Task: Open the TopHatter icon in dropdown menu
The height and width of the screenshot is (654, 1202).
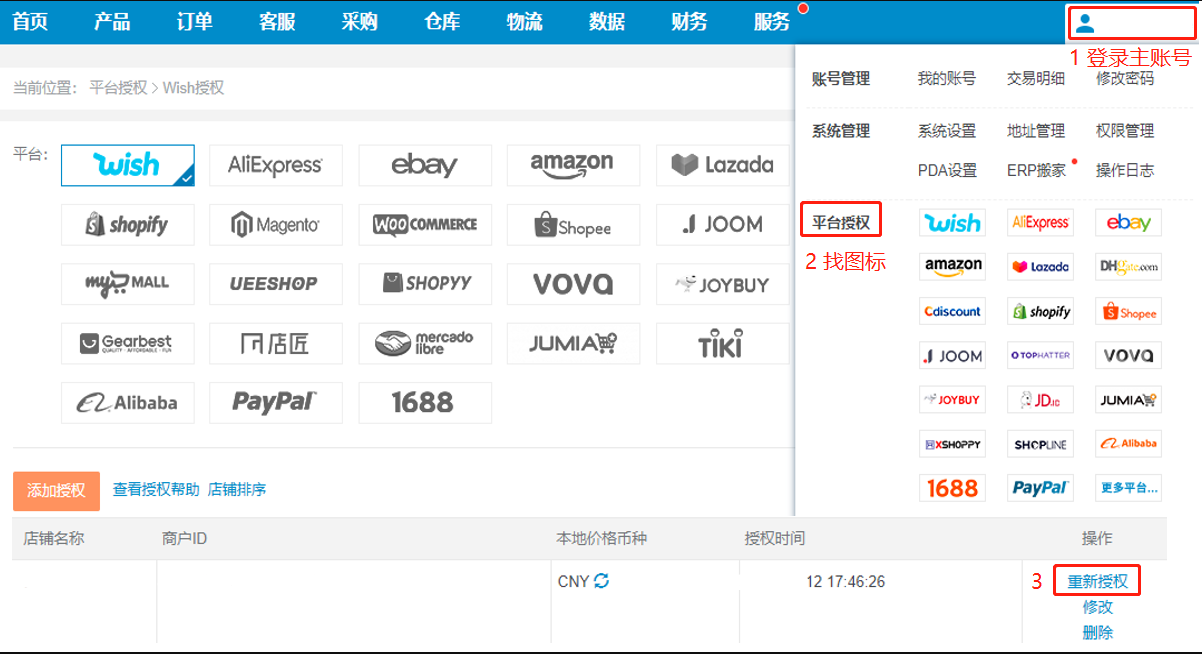Action: [1040, 355]
